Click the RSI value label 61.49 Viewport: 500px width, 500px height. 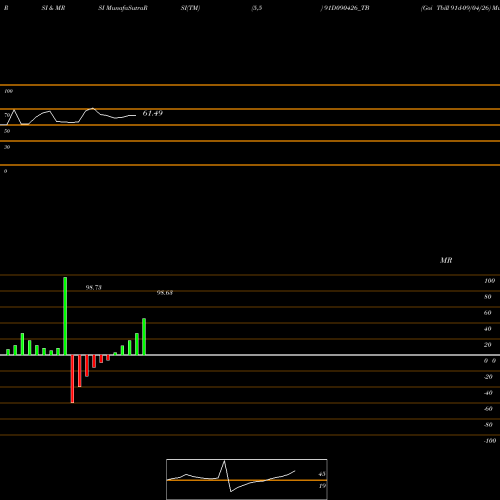(x=153, y=113)
